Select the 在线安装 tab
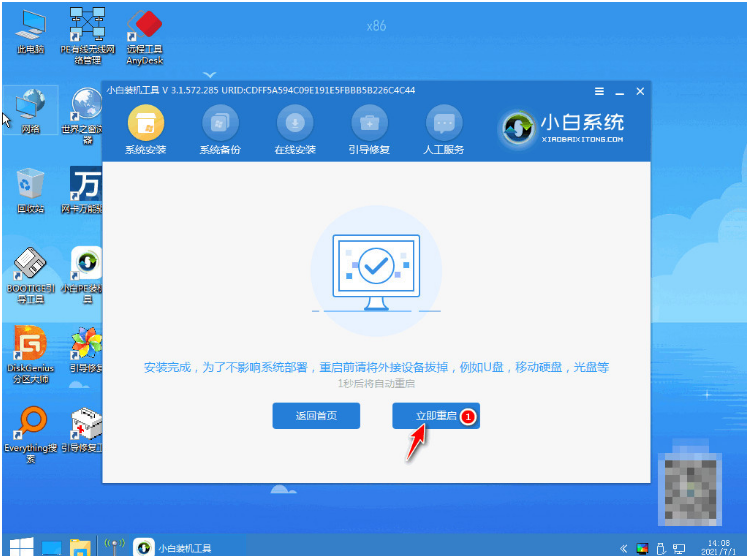 tap(295, 130)
